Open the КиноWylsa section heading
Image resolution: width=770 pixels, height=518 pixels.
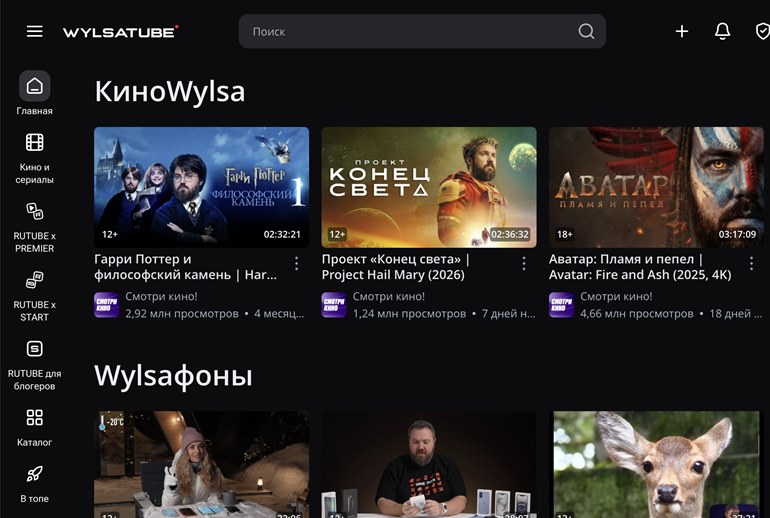[x=169, y=91]
